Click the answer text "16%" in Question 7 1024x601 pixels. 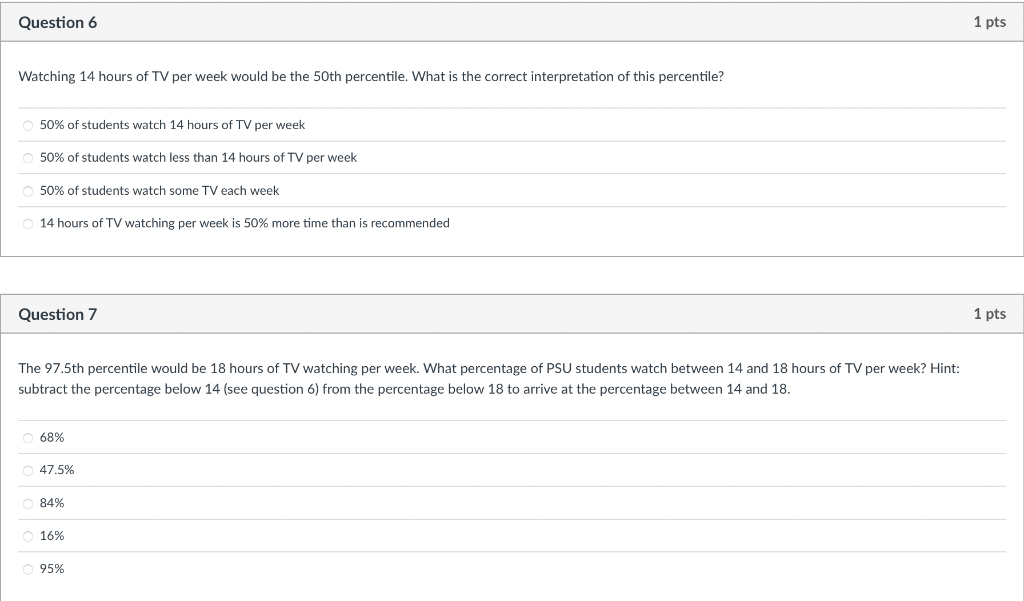coord(50,536)
